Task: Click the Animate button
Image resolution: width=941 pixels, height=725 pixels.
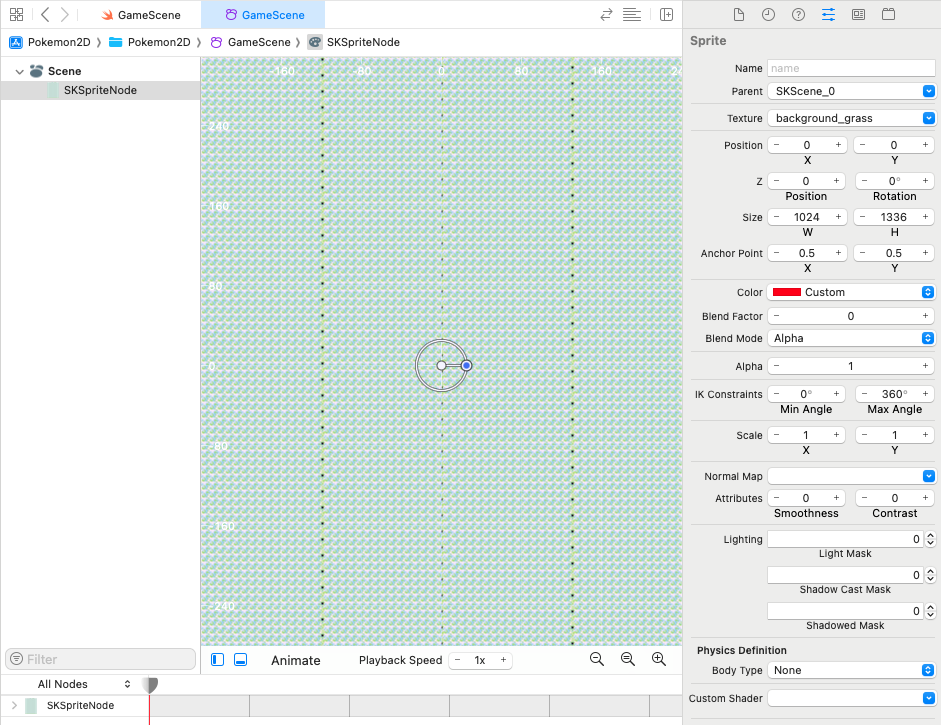Action: pyautogui.click(x=295, y=660)
